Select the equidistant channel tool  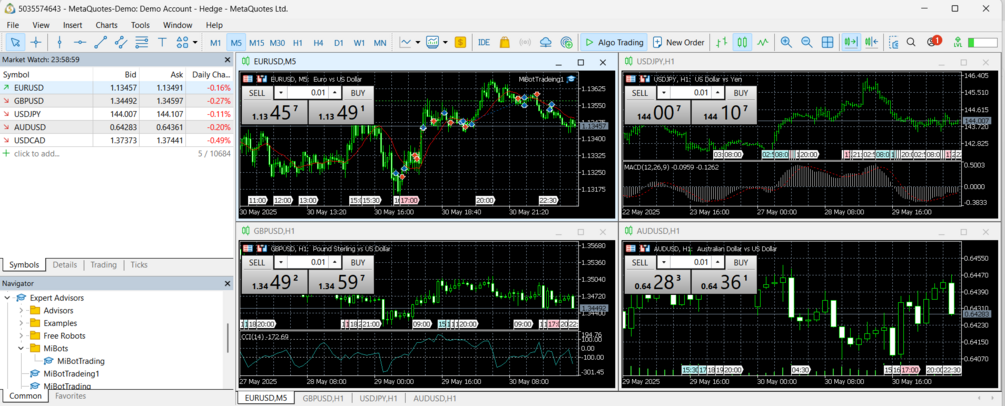click(x=121, y=42)
